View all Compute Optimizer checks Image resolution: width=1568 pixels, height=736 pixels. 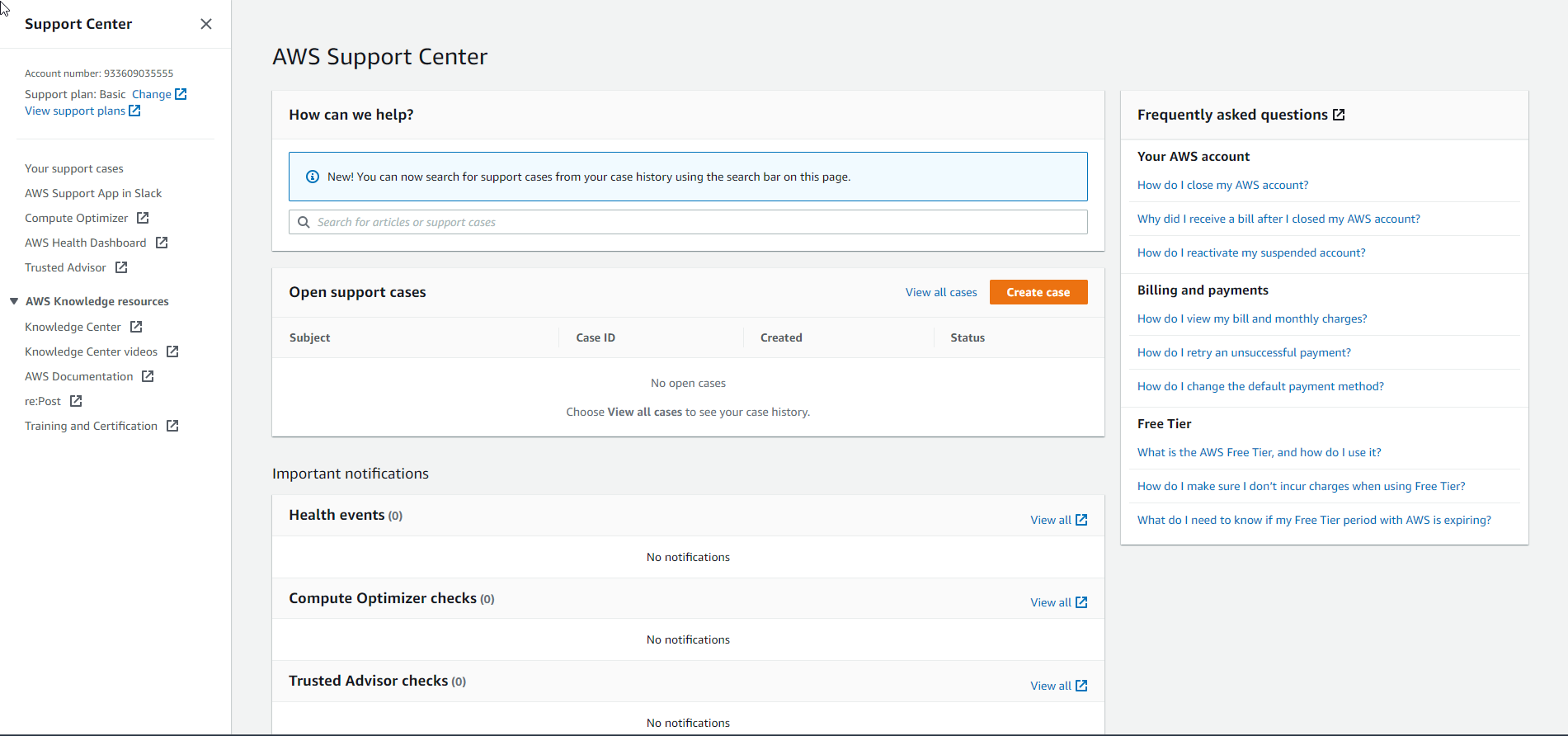tap(1051, 602)
